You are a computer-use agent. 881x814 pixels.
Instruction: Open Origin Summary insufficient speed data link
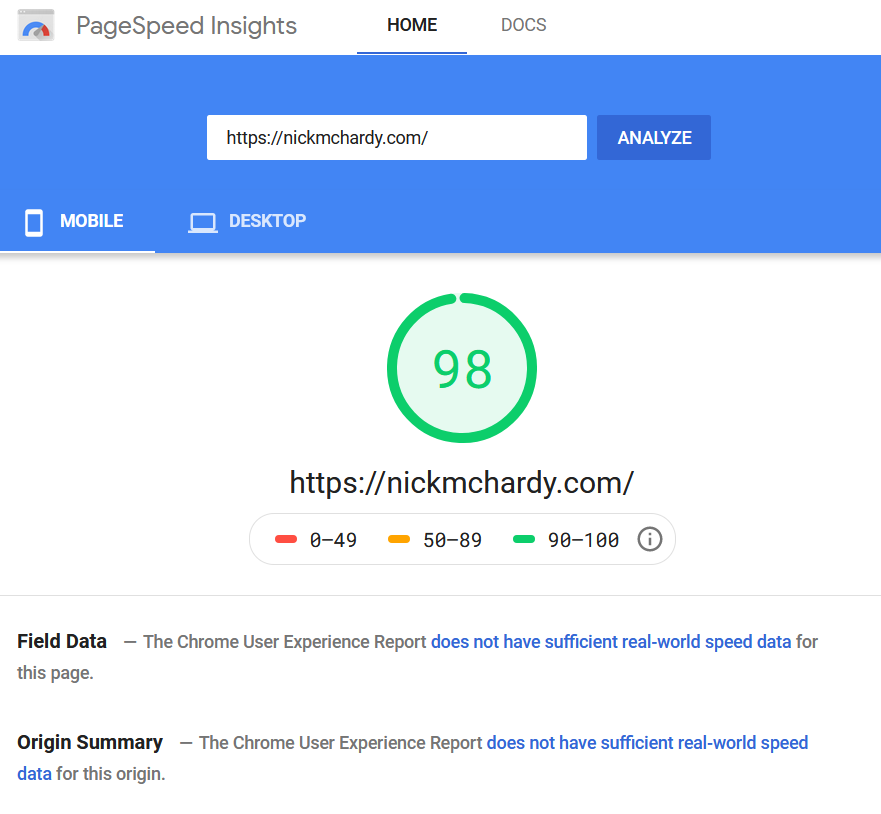click(647, 743)
